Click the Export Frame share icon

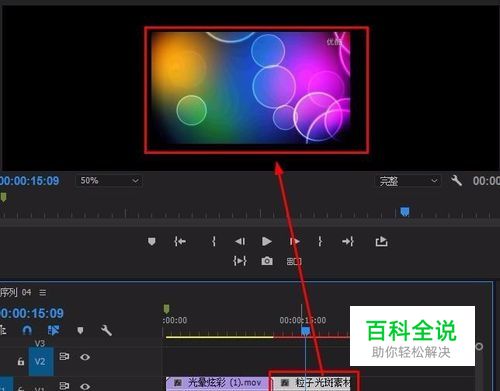381,241
